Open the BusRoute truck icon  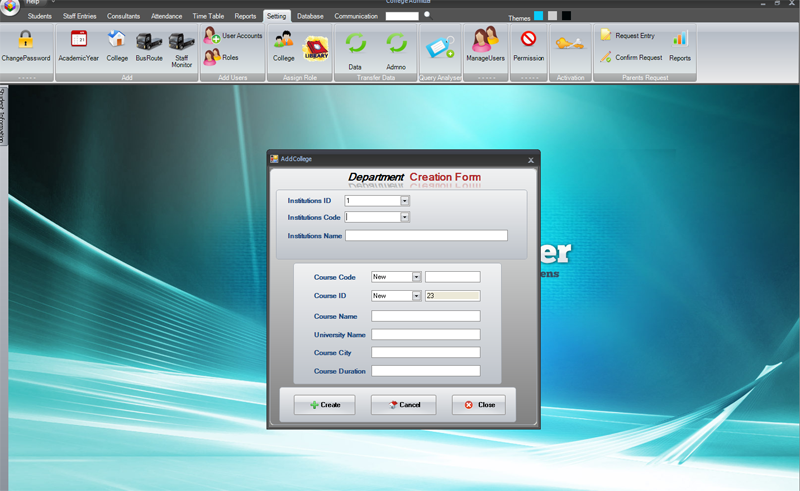148,40
